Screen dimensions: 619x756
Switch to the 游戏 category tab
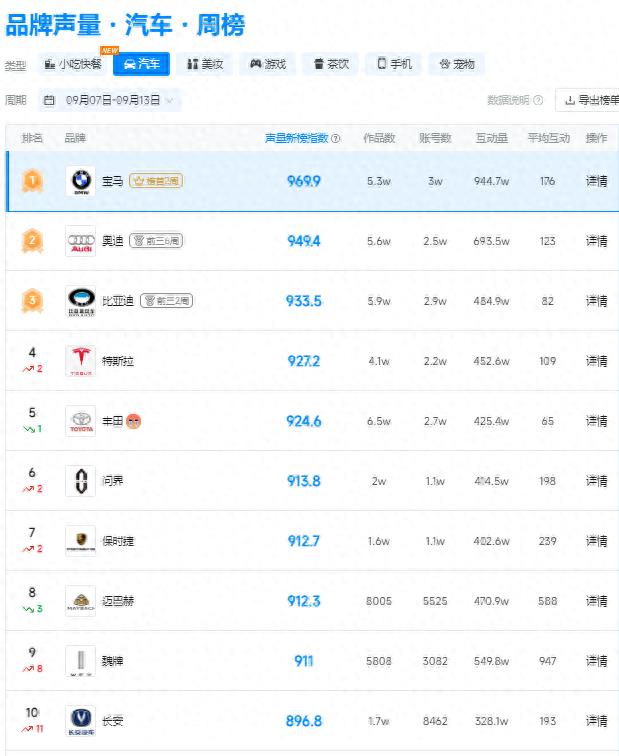tap(268, 64)
